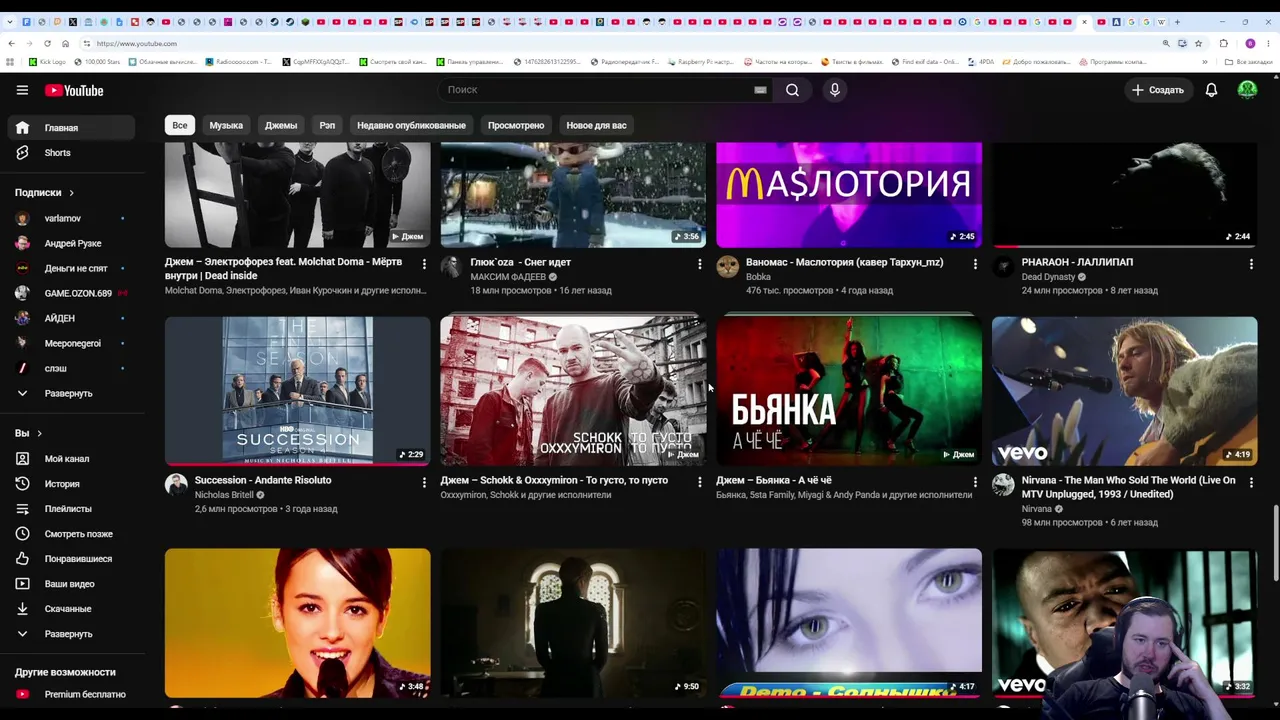Open options menu for Schokk & Oxxxymiron mix
Image resolution: width=1280 pixels, height=720 pixels.
[x=699, y=482]
